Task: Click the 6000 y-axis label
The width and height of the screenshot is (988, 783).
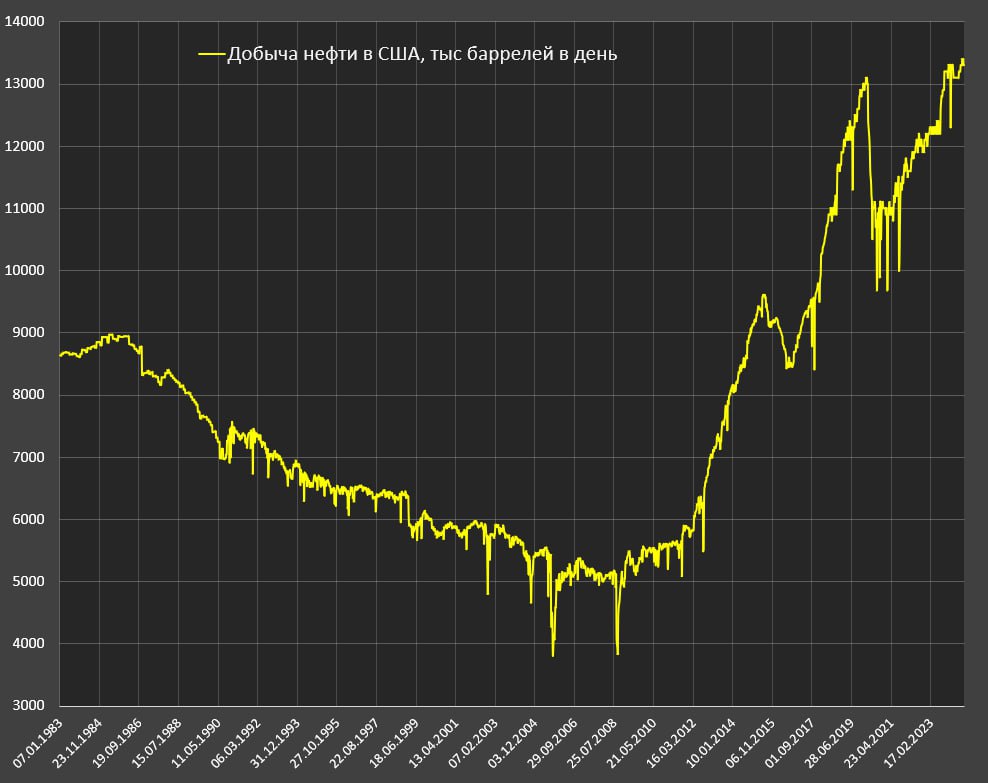Action: [28, 520]
